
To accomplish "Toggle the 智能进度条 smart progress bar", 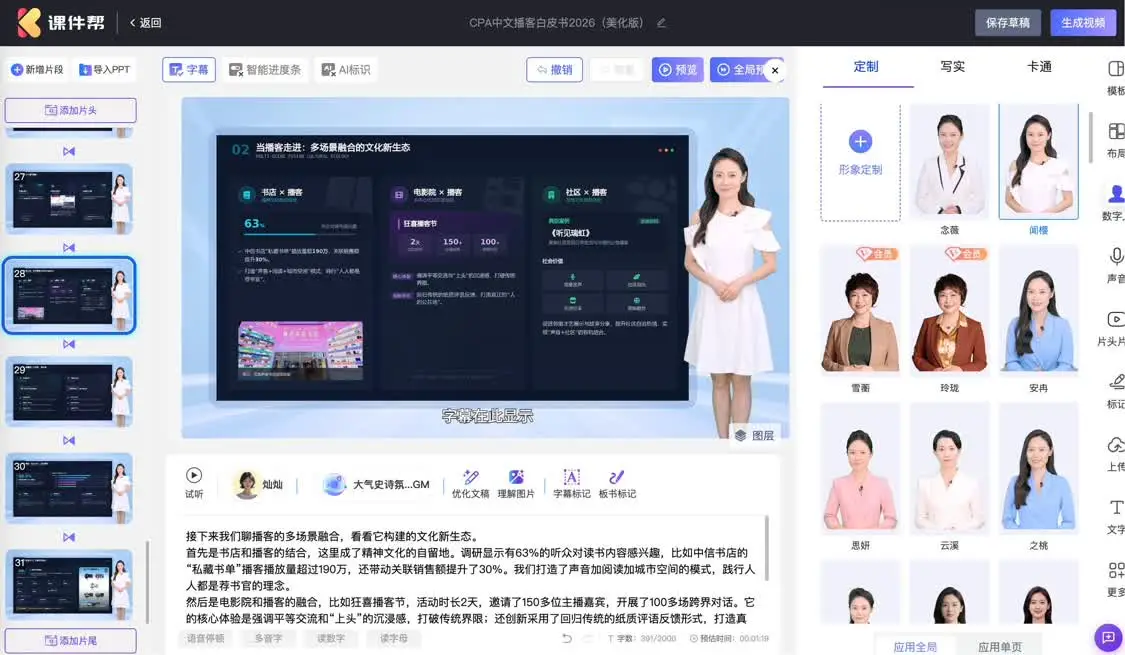I will (265, 70).
